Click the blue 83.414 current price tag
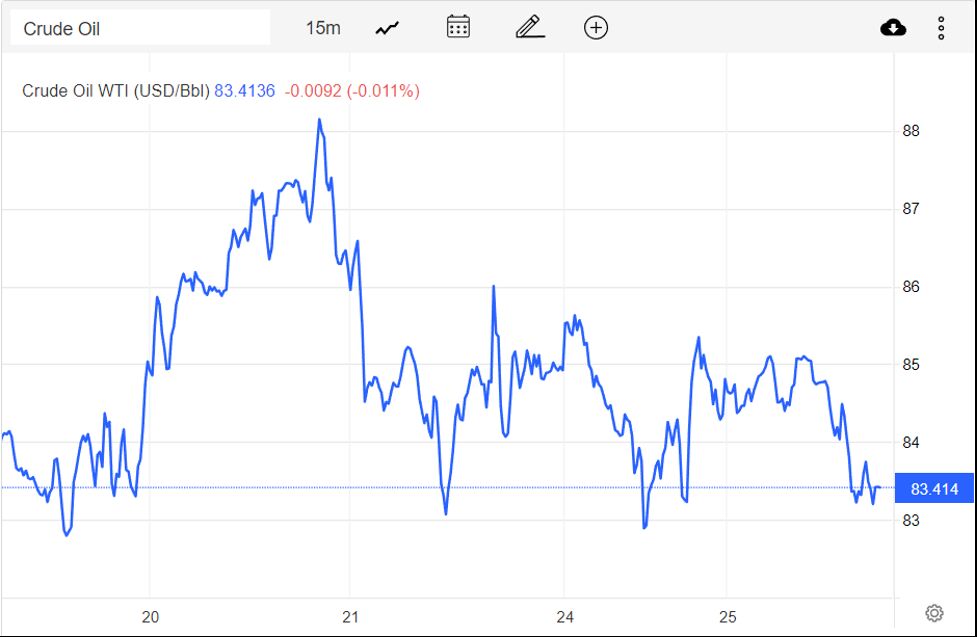 point(934,489)
